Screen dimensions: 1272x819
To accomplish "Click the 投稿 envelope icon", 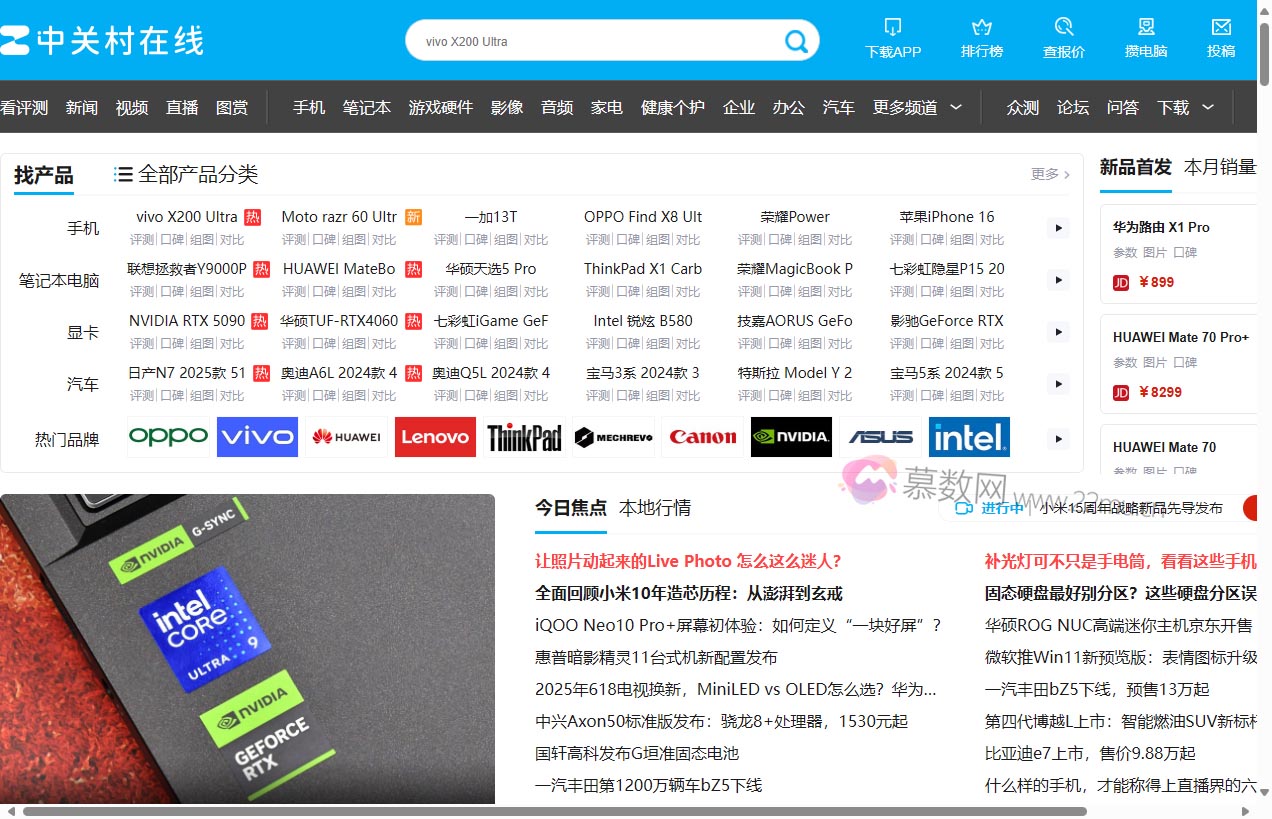I will pos(1221,27).
